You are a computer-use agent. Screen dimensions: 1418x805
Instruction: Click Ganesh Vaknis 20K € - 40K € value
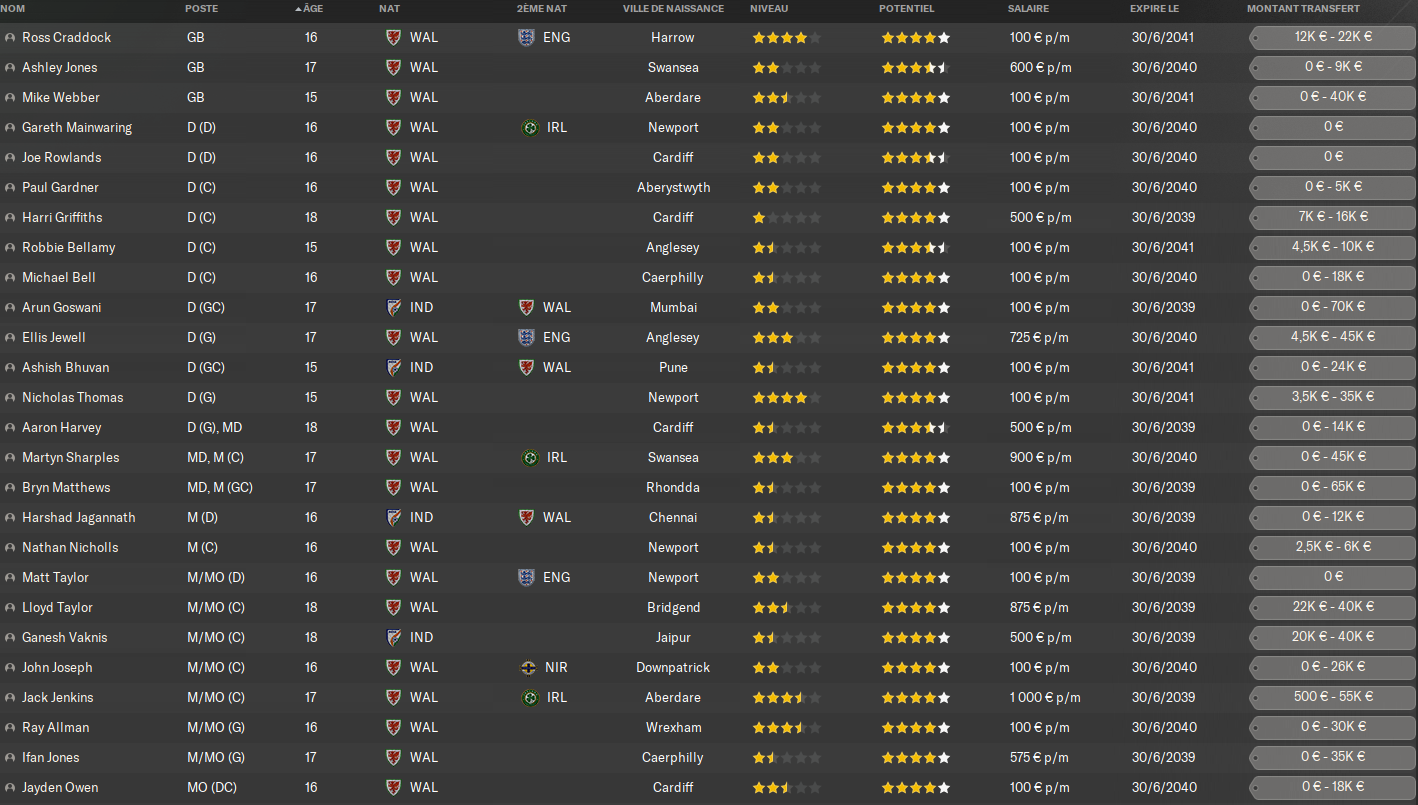tap(1333, 637)
